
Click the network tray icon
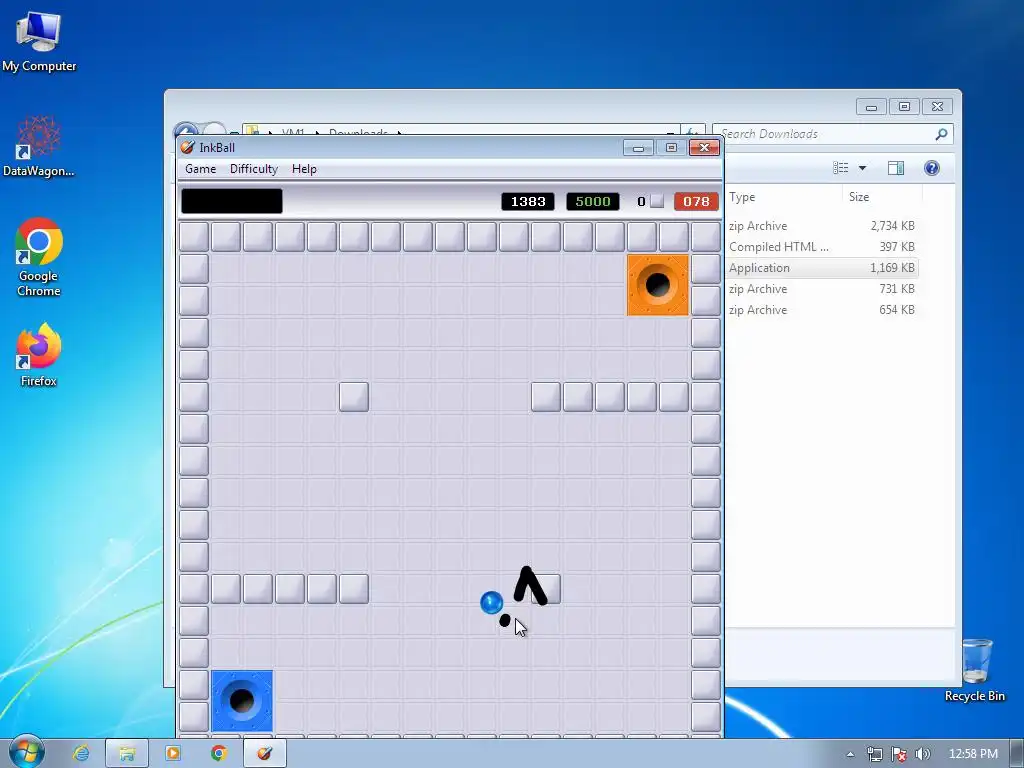[874, 754]
